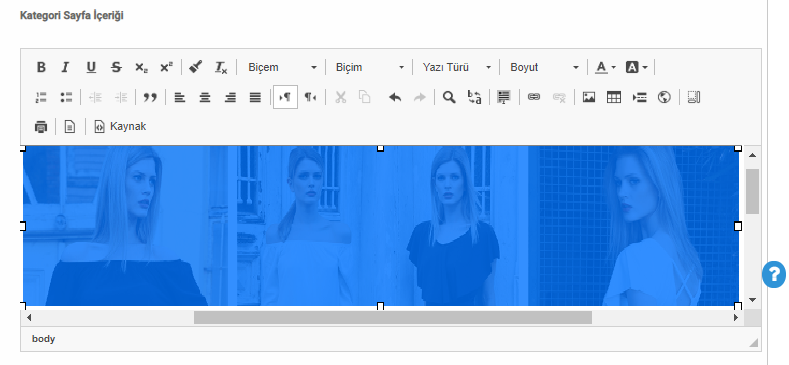Insert a numbered list
Viewport: 789px width, 365px height.
41,97
